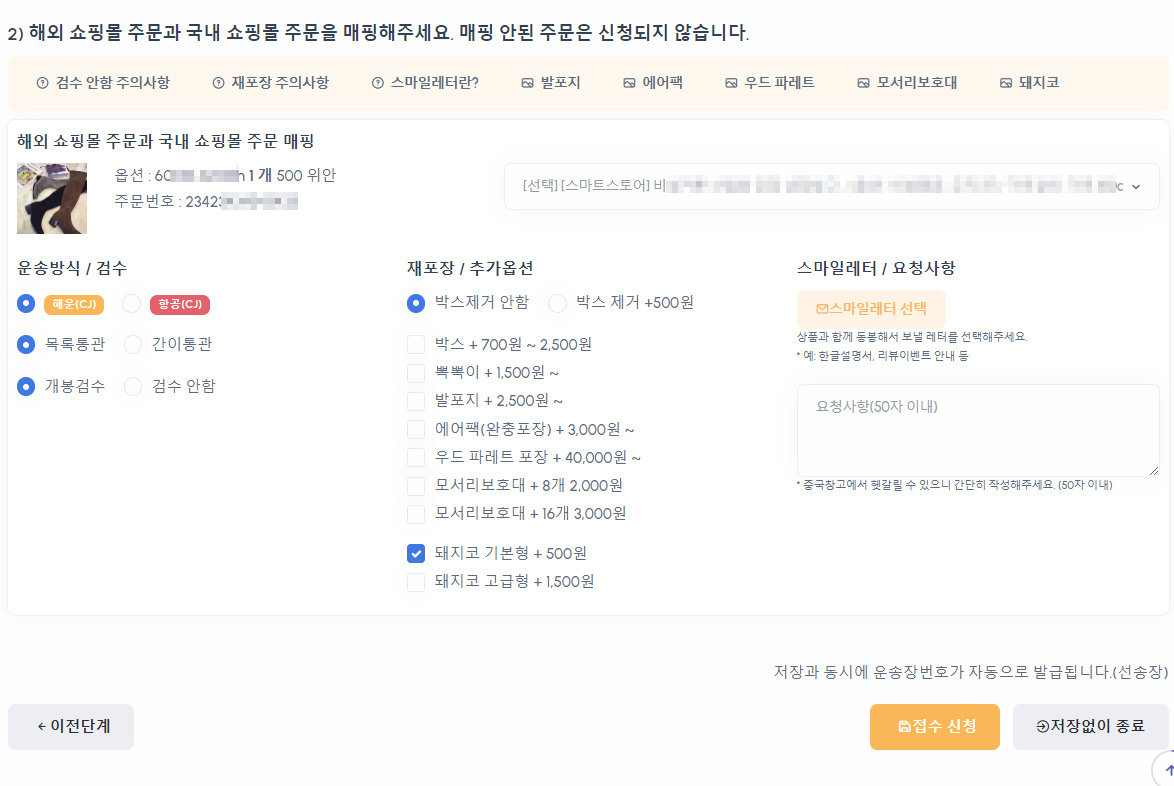This screenshot has height=786, width=1174.
Task: Select the 항공(CJ) shipping option
Action: pos(131,302)
